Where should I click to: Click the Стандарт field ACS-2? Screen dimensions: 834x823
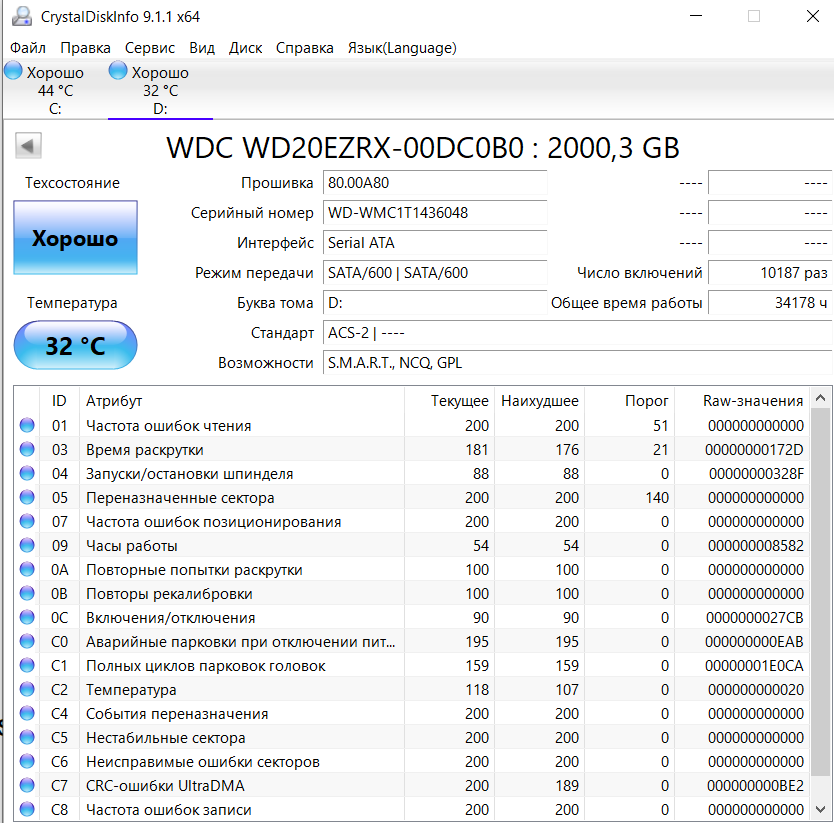(x=578, y=332)
